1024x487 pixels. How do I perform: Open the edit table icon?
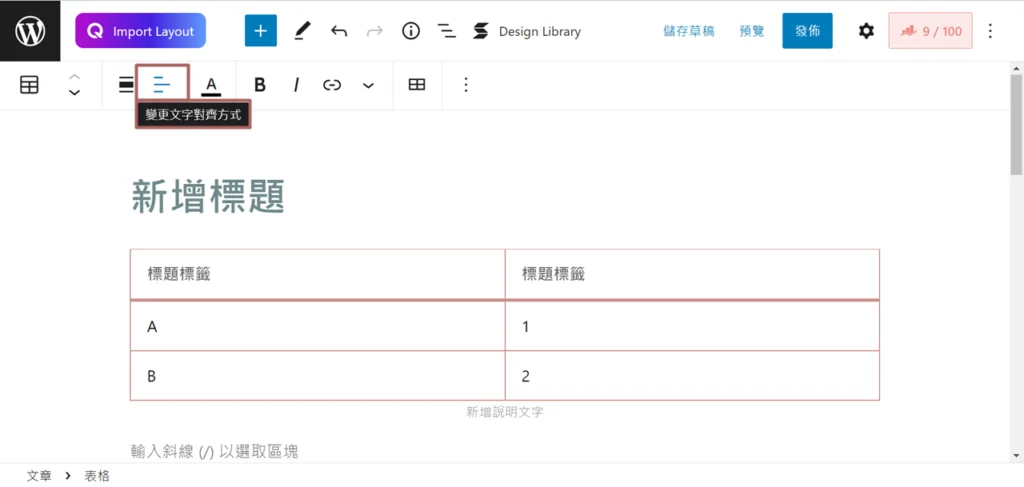tap(417, 85)
